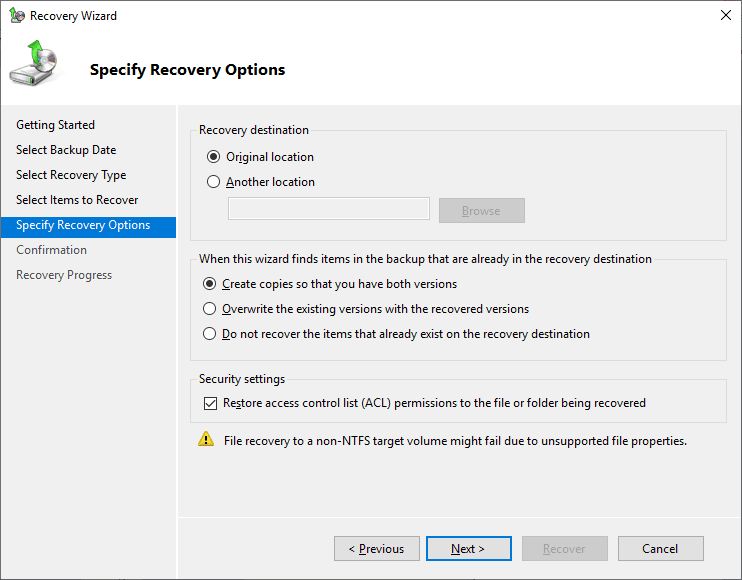
Task: Proceed with the Next button
Action: [468, 549]
